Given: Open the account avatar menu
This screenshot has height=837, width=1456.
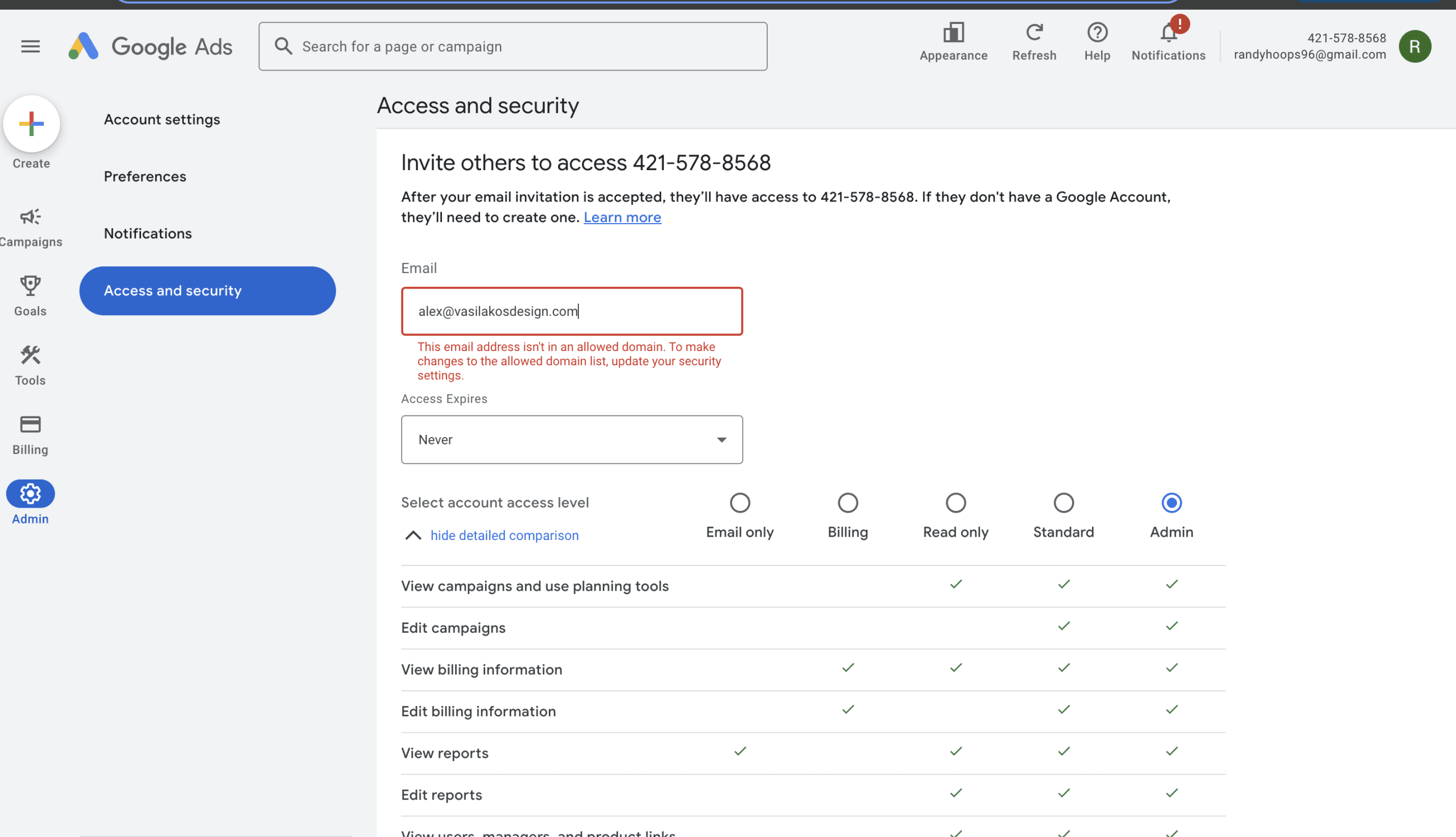Looking at the screenshot, I should [x=1414, y=46].
